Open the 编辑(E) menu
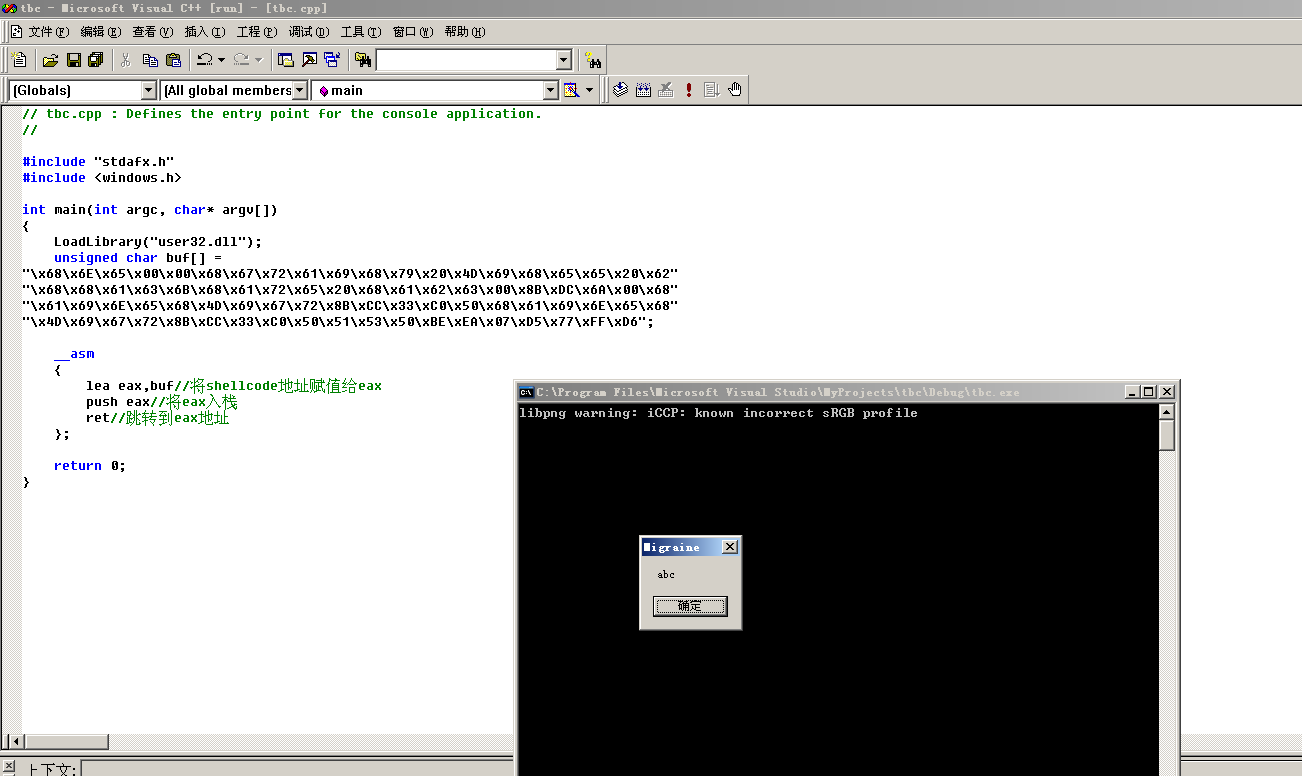The height and width of the screenshot is (776, 1302). pos(101,32)
